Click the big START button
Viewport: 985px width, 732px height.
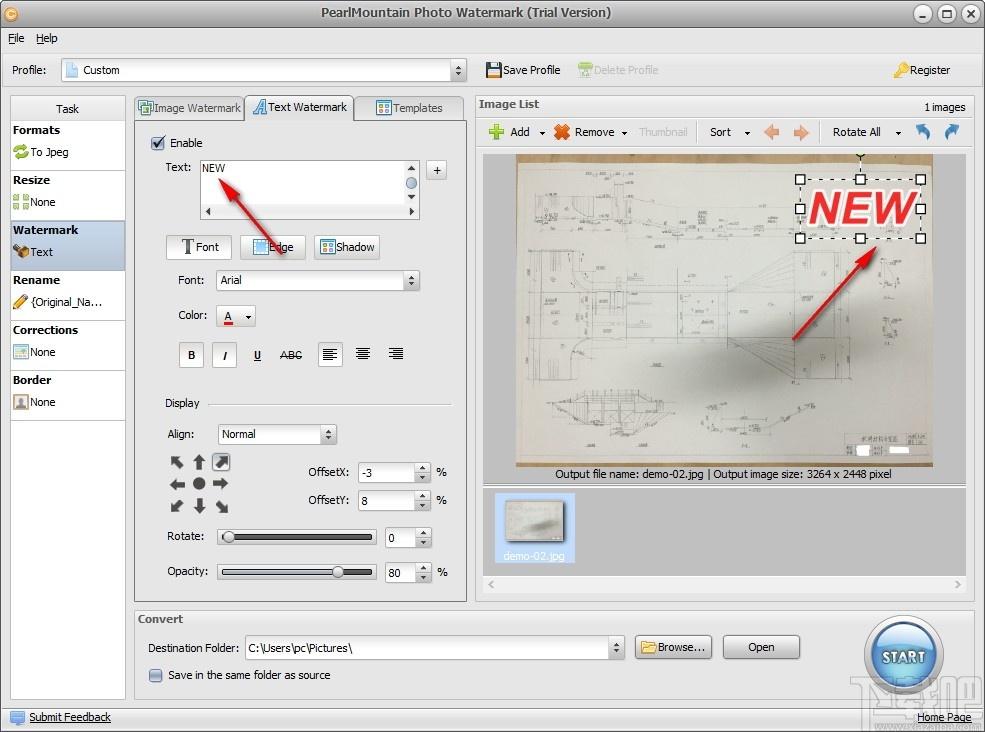coord(903,656)
